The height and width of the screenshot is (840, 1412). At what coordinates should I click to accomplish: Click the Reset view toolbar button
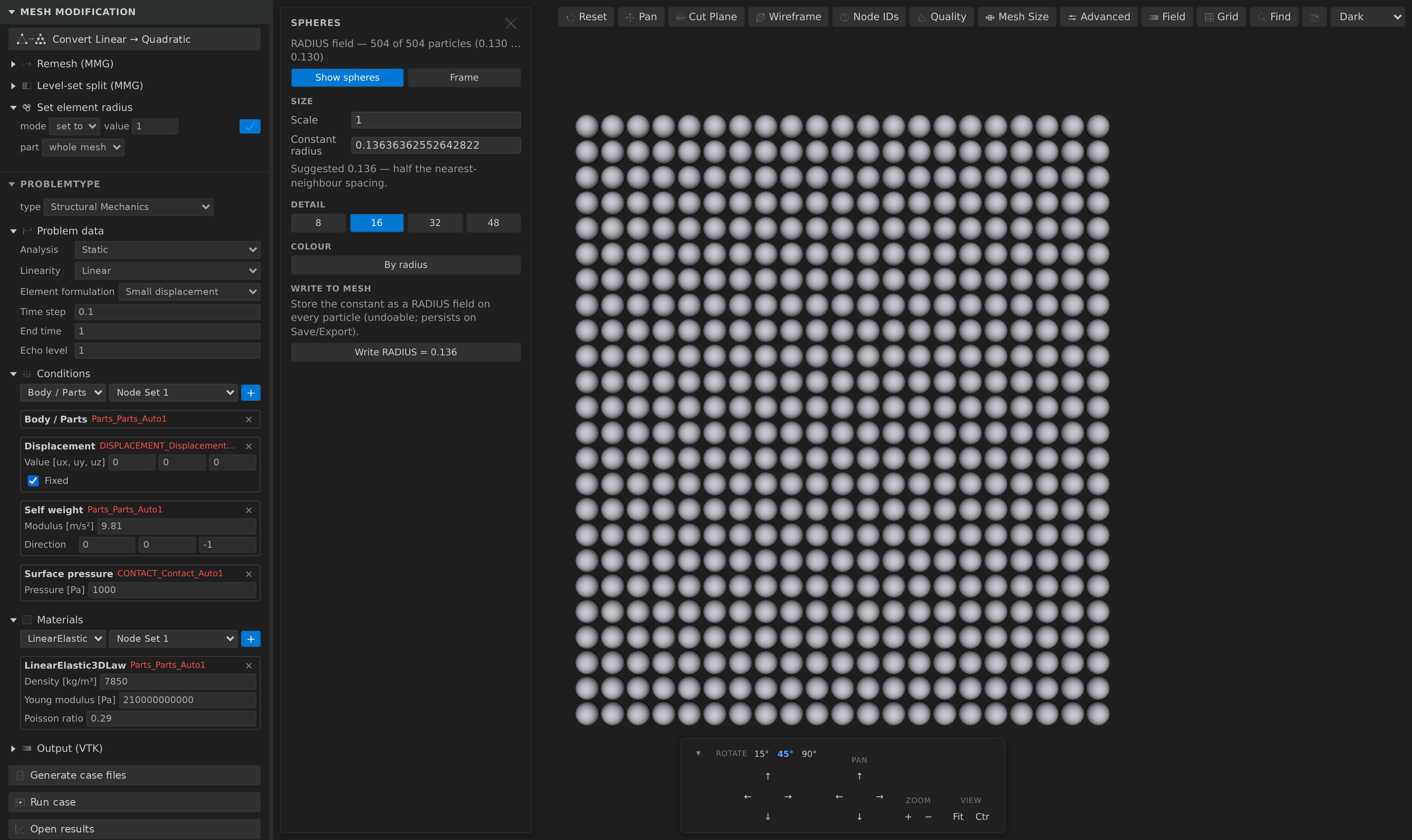point(586,17)
